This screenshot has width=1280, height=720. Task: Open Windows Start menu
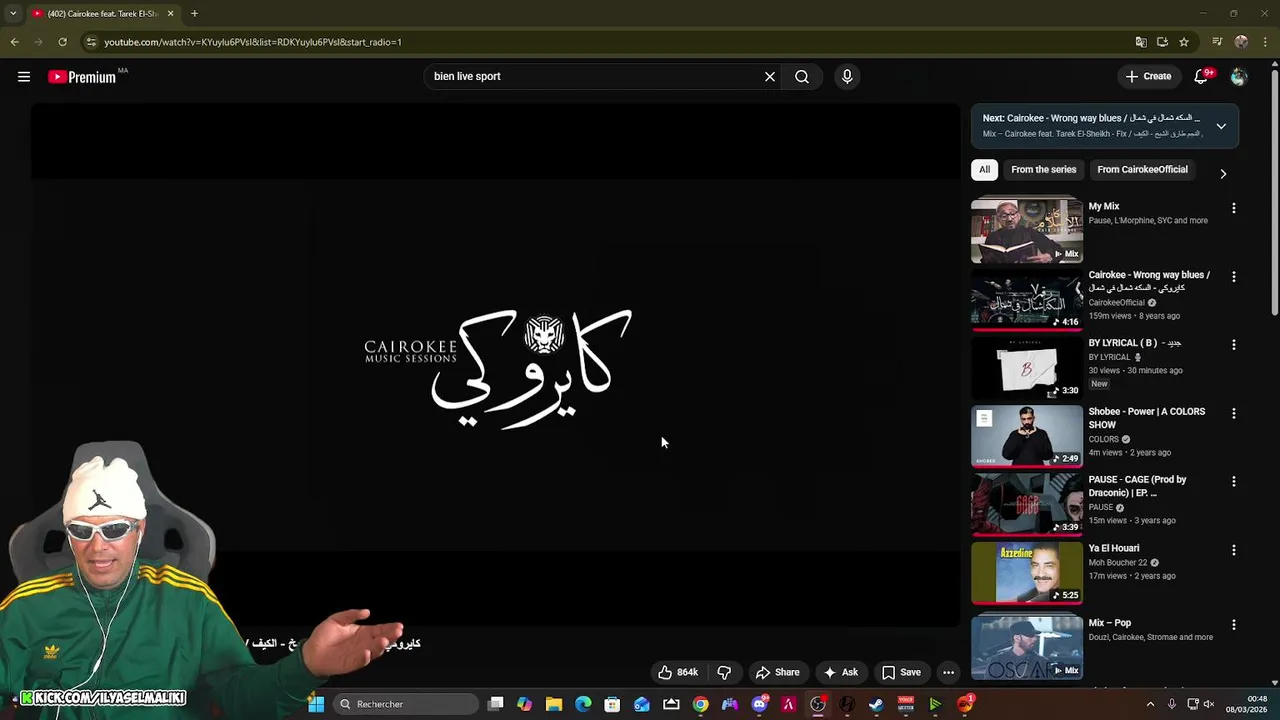click(316, 704)
